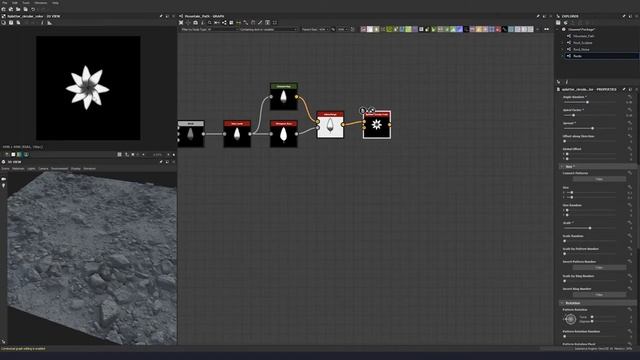Click the magnifier icon in graph toolbar
Viewport: 640px width, 360px height.
(x=210, y=23)
